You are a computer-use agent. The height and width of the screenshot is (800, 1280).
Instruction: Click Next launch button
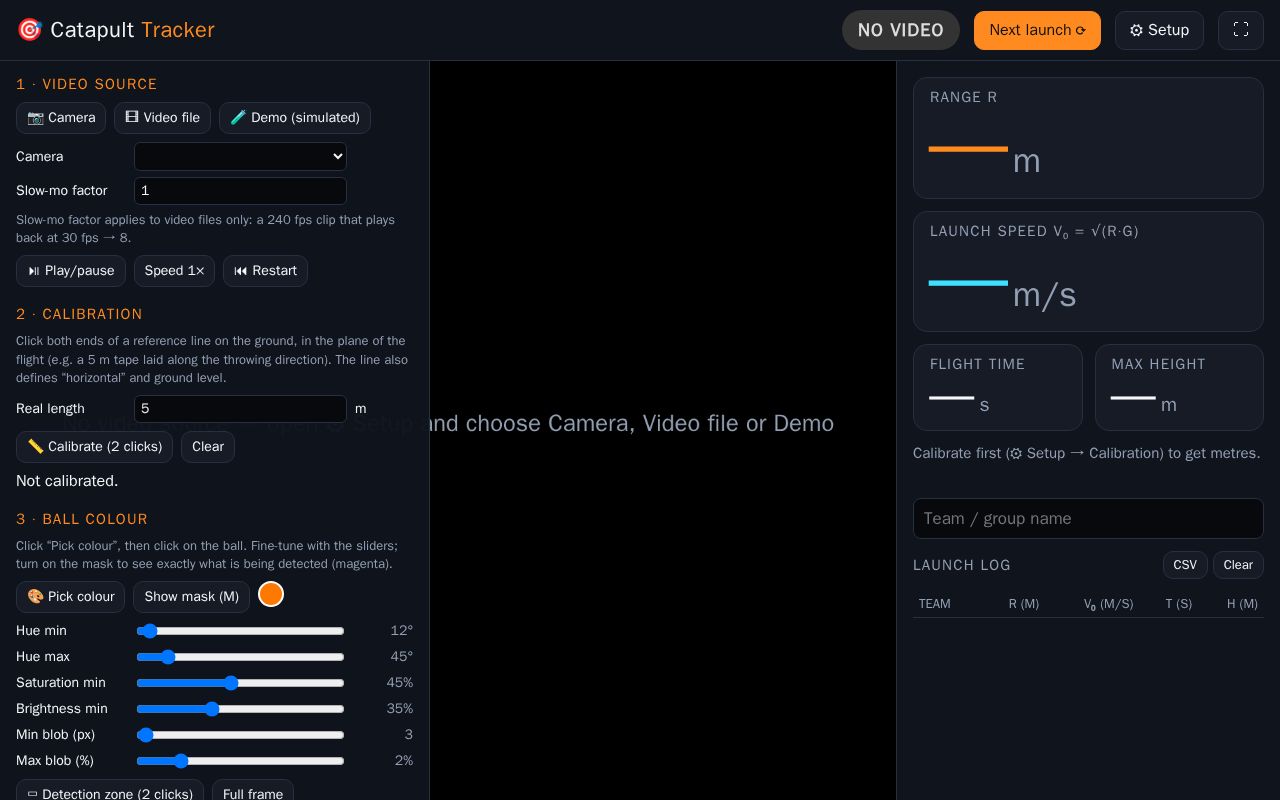coord(1037,30)
